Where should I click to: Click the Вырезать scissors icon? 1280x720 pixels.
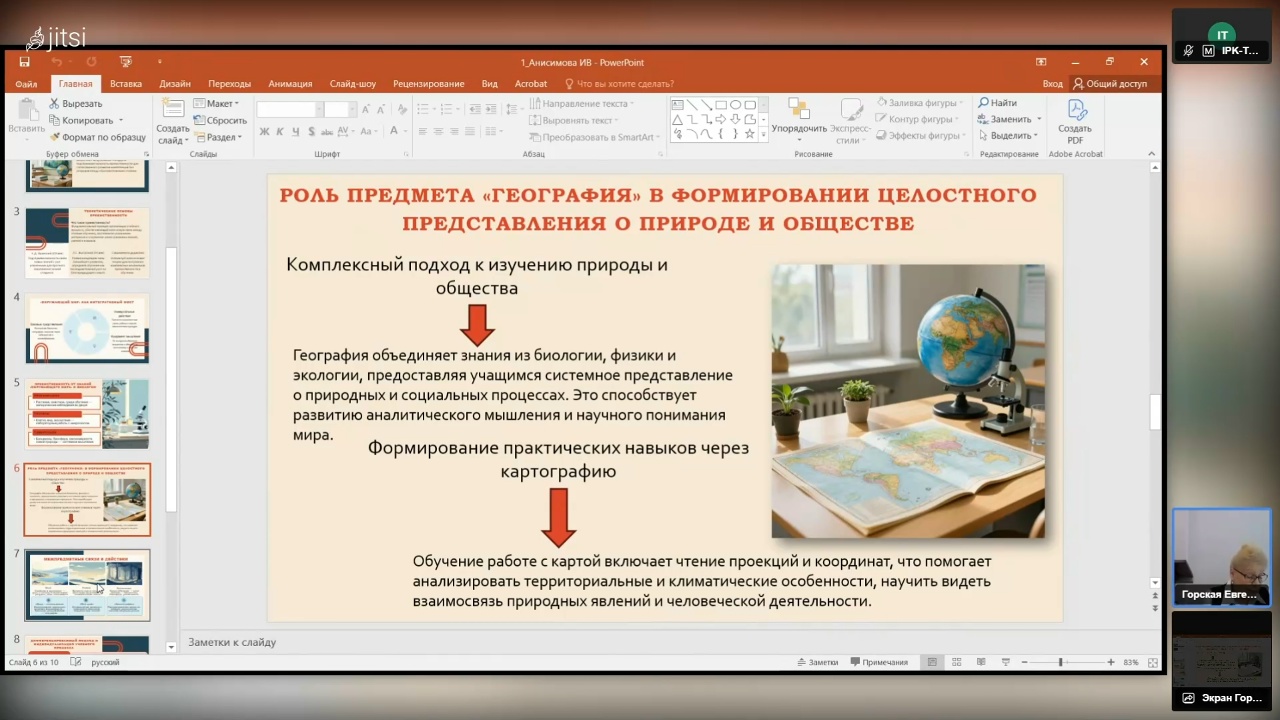pos(54,103)
